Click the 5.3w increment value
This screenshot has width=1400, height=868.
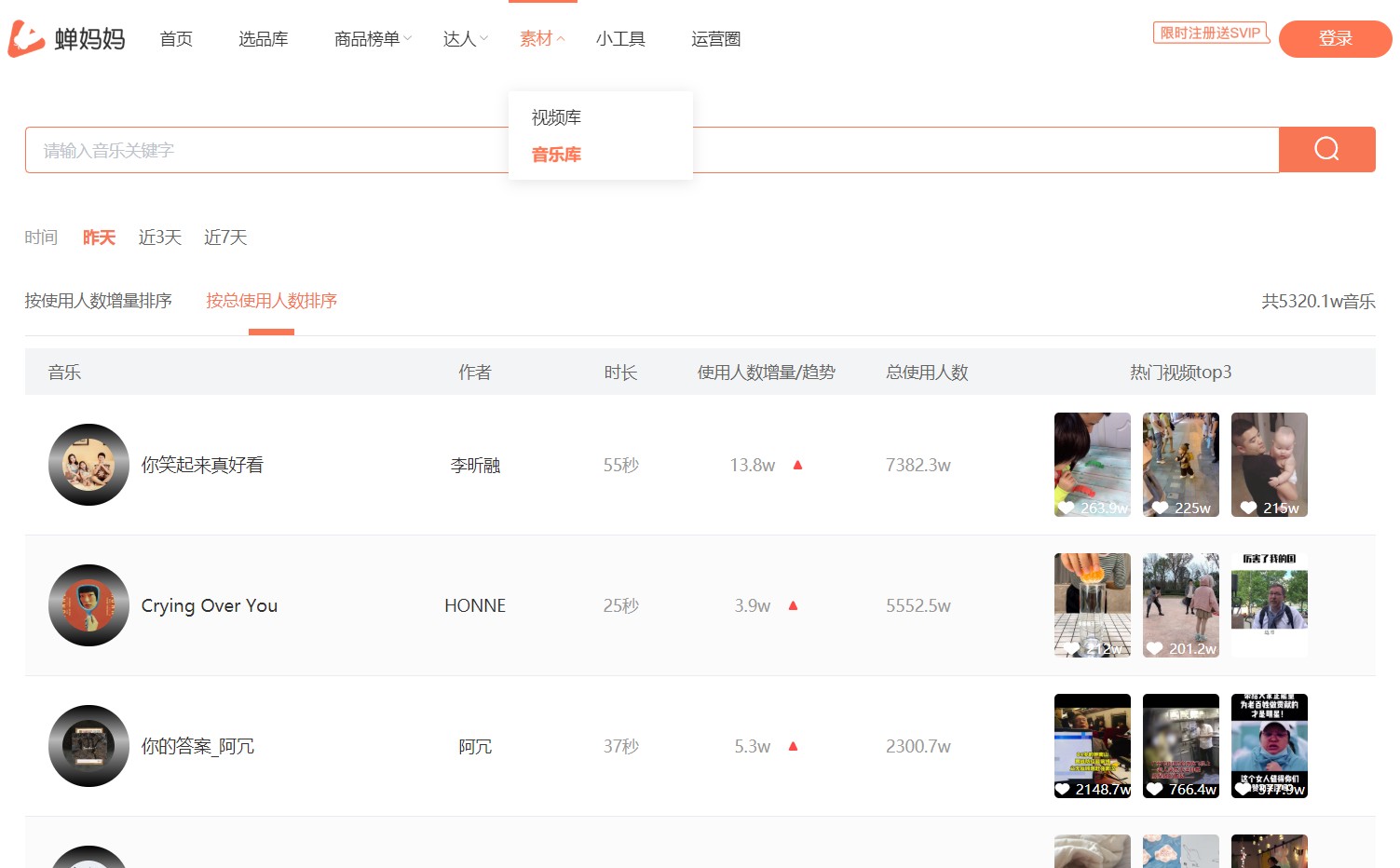point(753,746)
